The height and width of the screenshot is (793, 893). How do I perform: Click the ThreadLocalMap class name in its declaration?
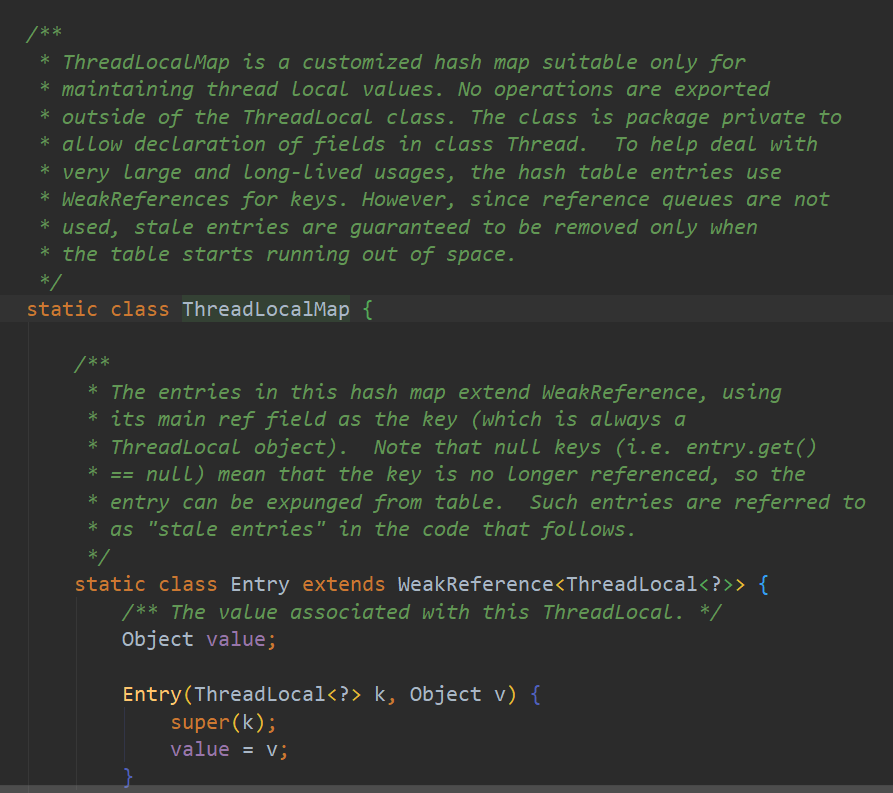(265, 309)
